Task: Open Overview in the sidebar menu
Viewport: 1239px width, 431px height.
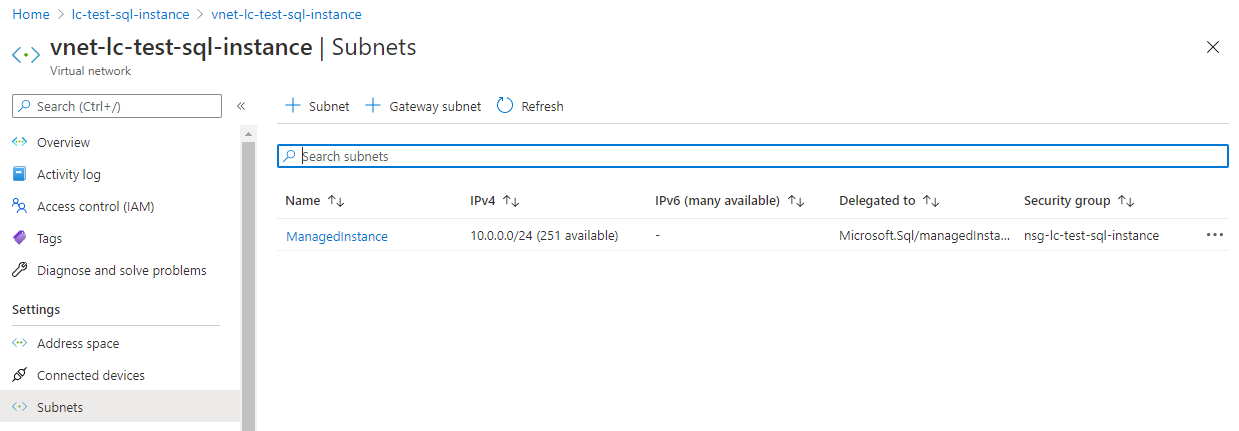Action: tap(63, 142)
